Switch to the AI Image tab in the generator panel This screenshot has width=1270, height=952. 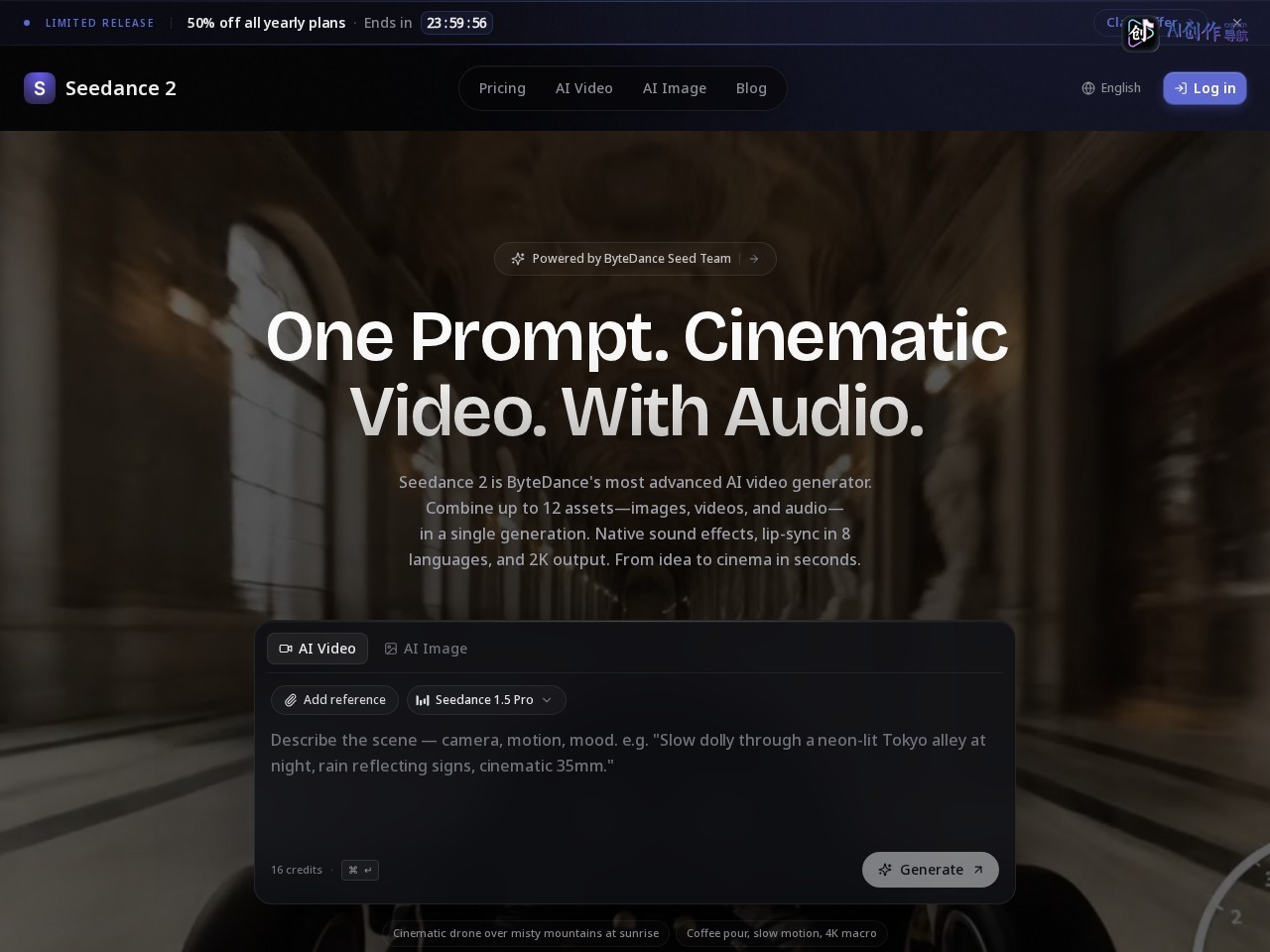(426, 649)
